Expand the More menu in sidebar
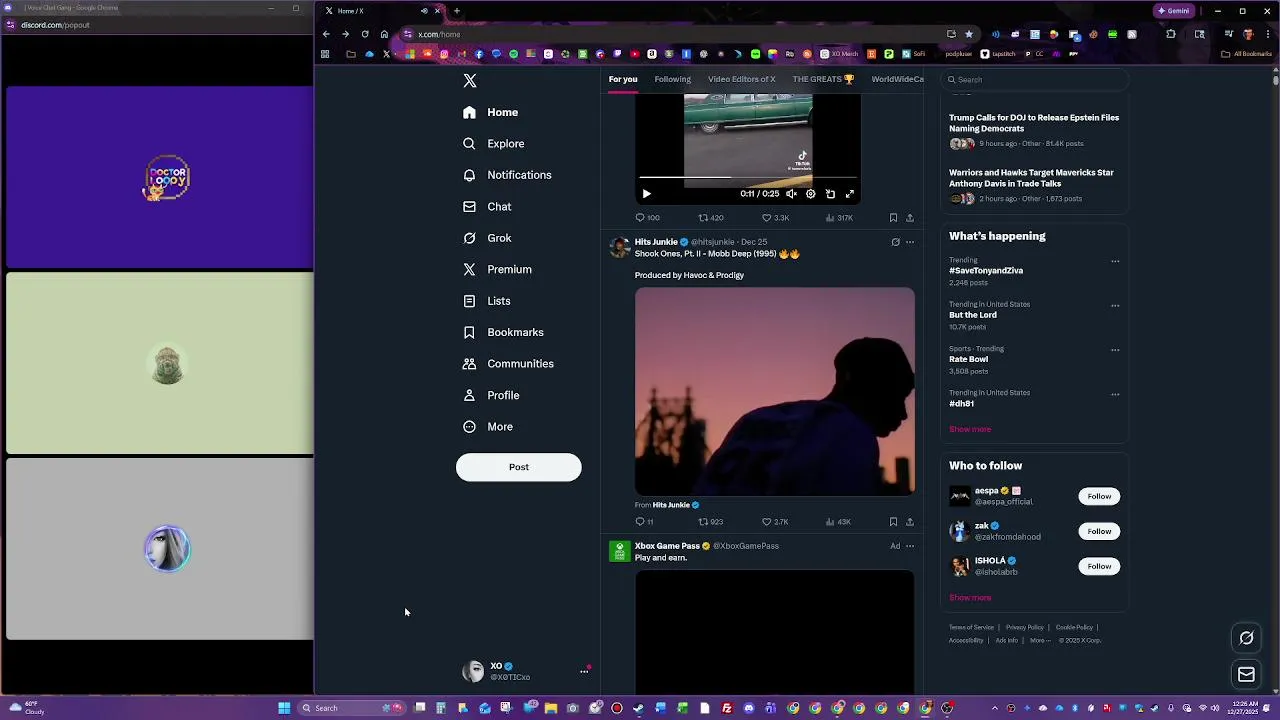Viewport: 1280px width, 720px height. coord(489,427)
